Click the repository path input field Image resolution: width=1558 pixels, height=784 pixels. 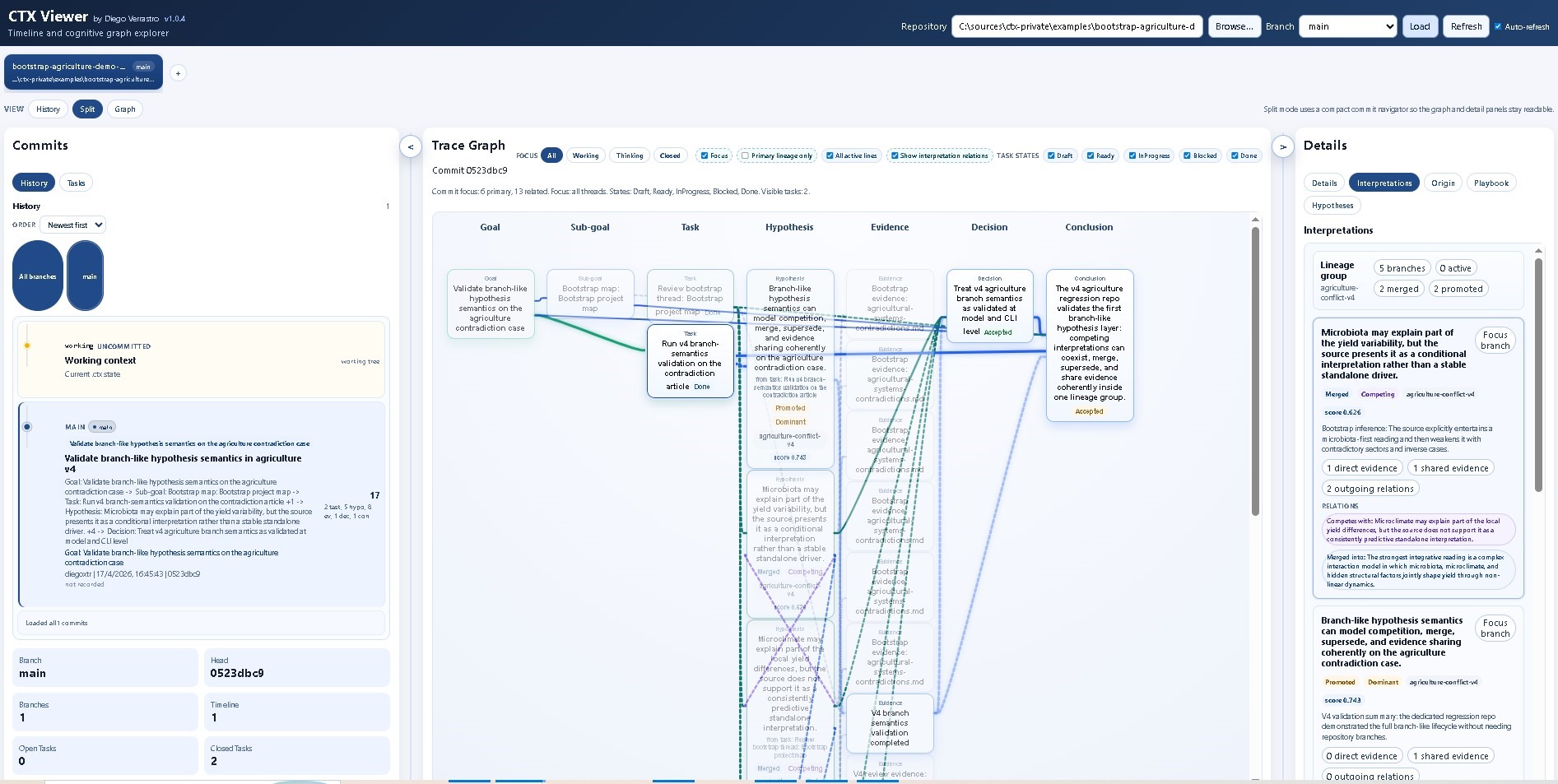pyautogui.click(x=1077, y=26)
